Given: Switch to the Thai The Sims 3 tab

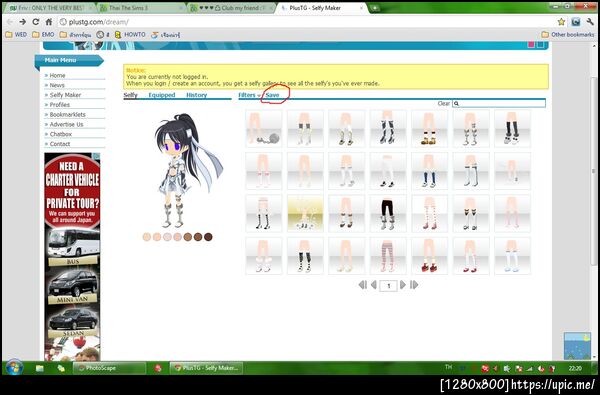Looking at the screenshot, I should tap(140, 8).
